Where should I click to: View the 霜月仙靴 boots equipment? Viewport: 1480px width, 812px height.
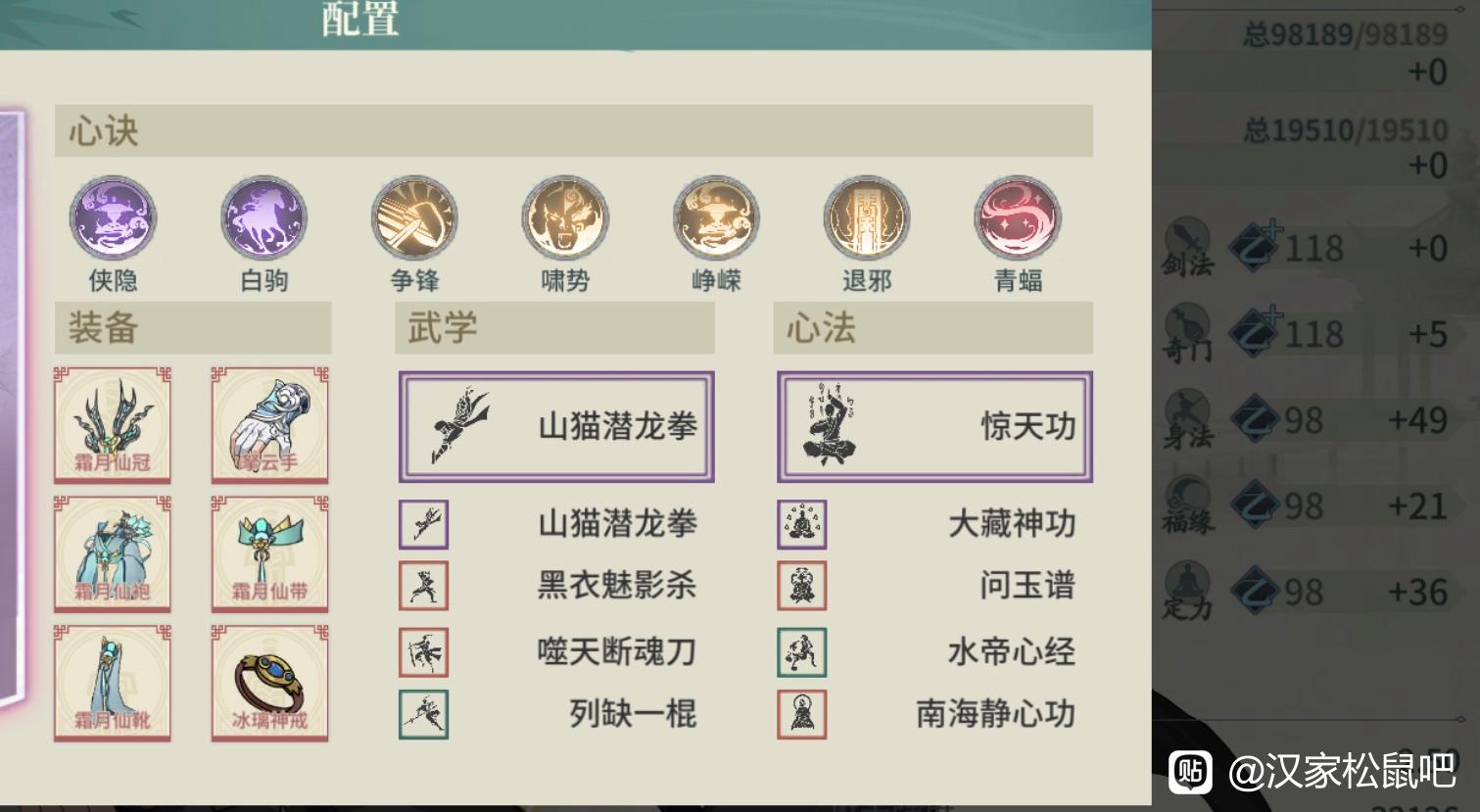coord(112,684)
